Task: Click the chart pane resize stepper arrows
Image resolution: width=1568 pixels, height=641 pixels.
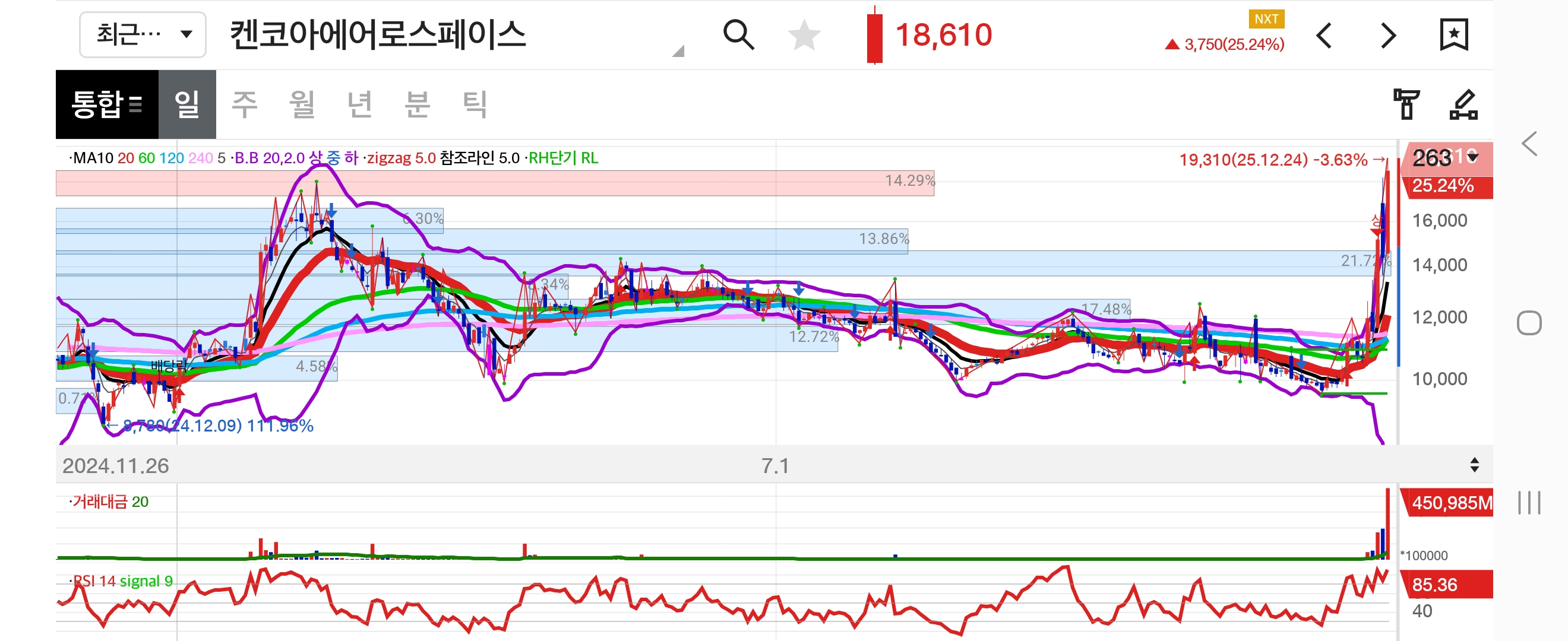Action: [1474, 465]
